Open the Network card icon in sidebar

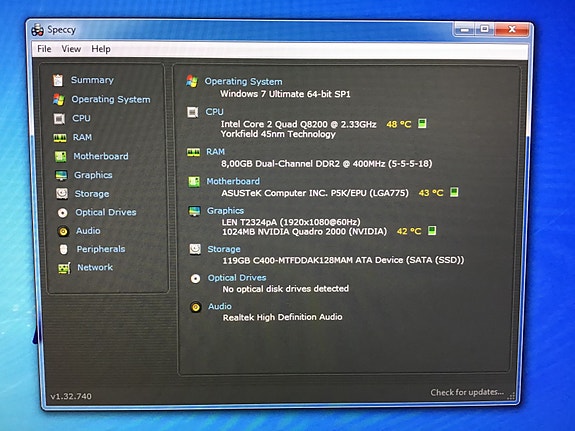(64, 268)
